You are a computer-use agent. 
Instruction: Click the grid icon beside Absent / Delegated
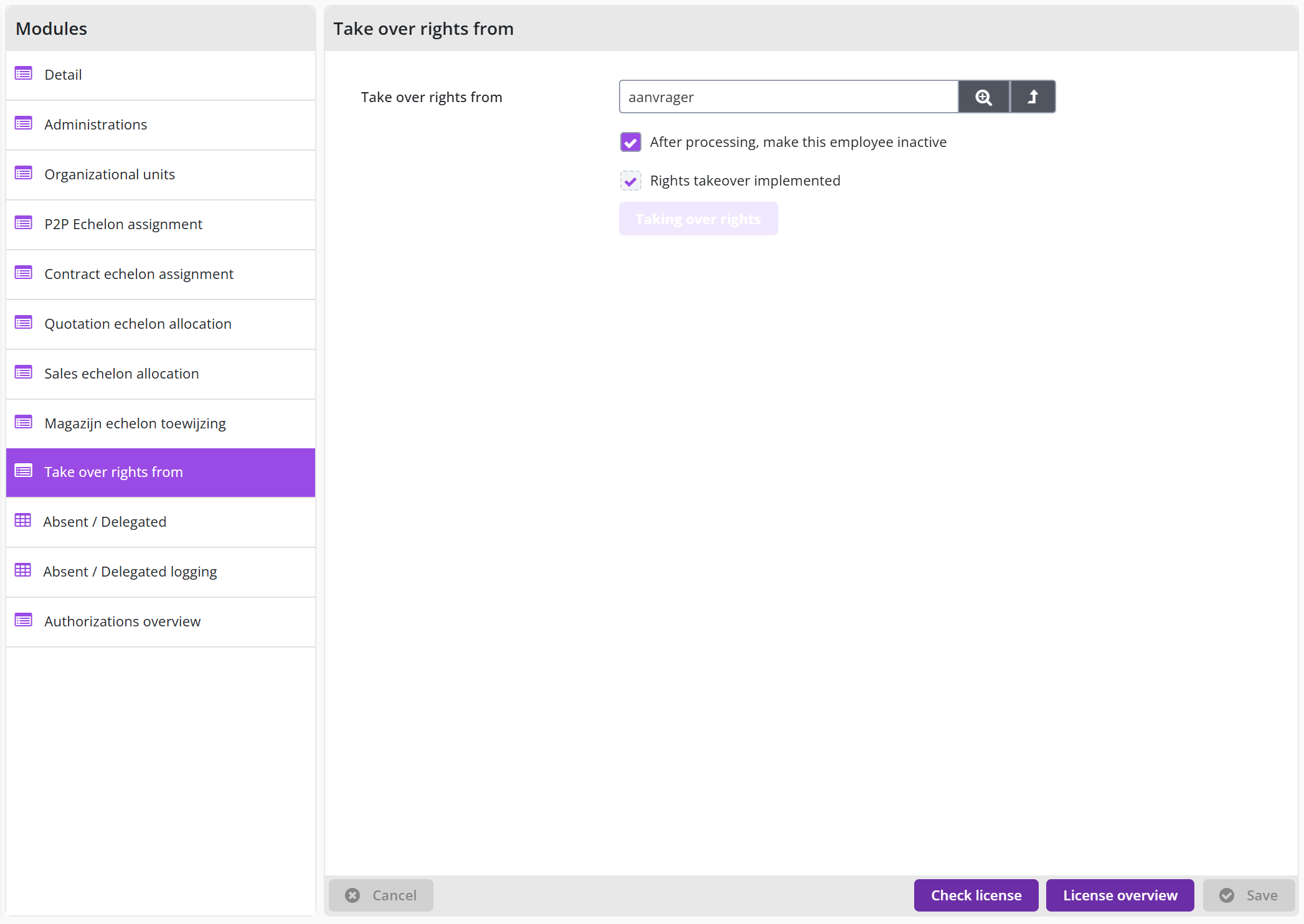click(x=23, y=521)
